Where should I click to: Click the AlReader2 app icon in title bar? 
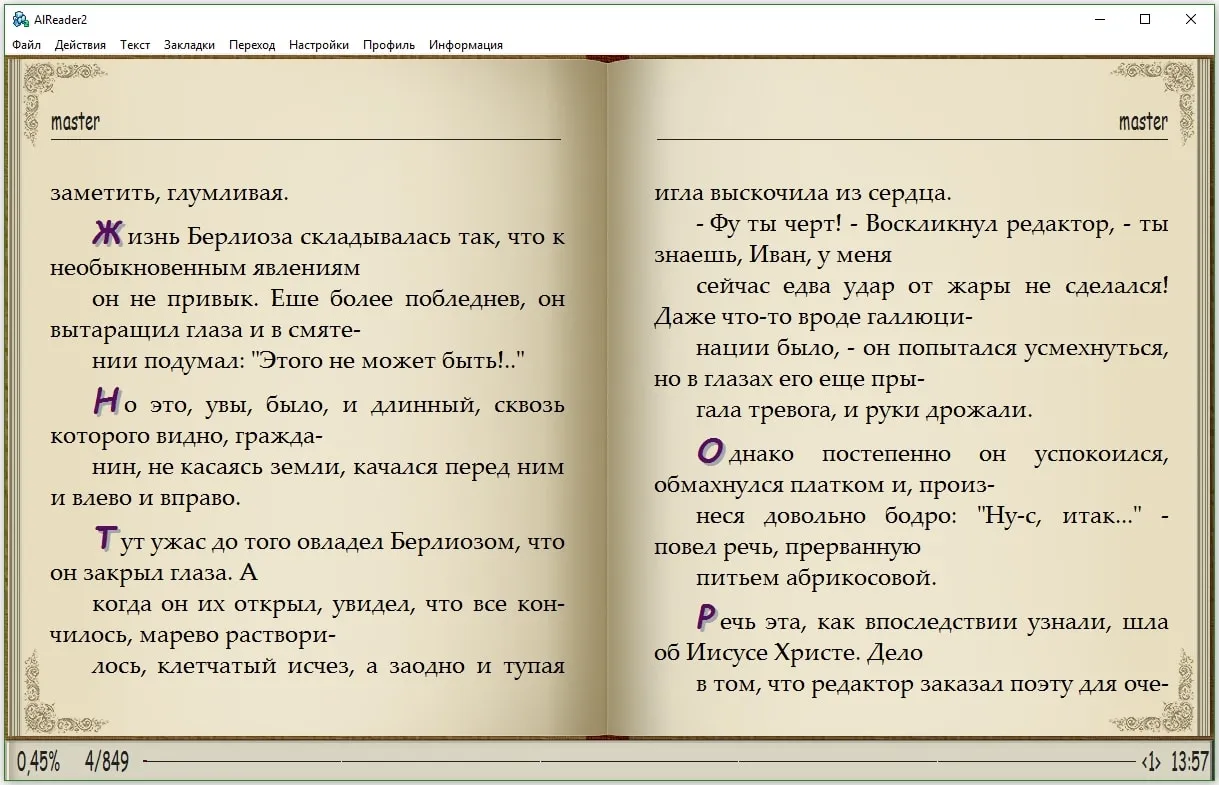[19, 18]
